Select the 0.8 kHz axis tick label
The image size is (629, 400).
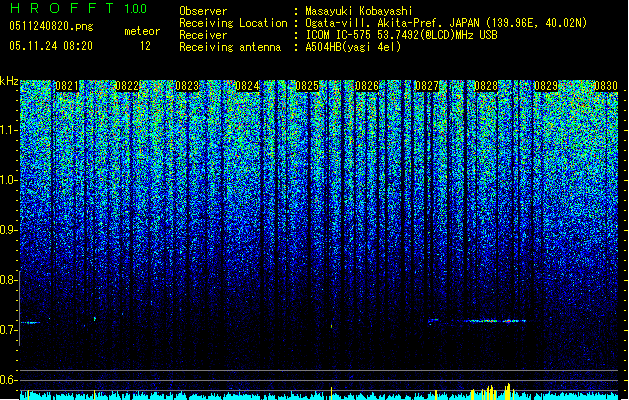[8, 280]
